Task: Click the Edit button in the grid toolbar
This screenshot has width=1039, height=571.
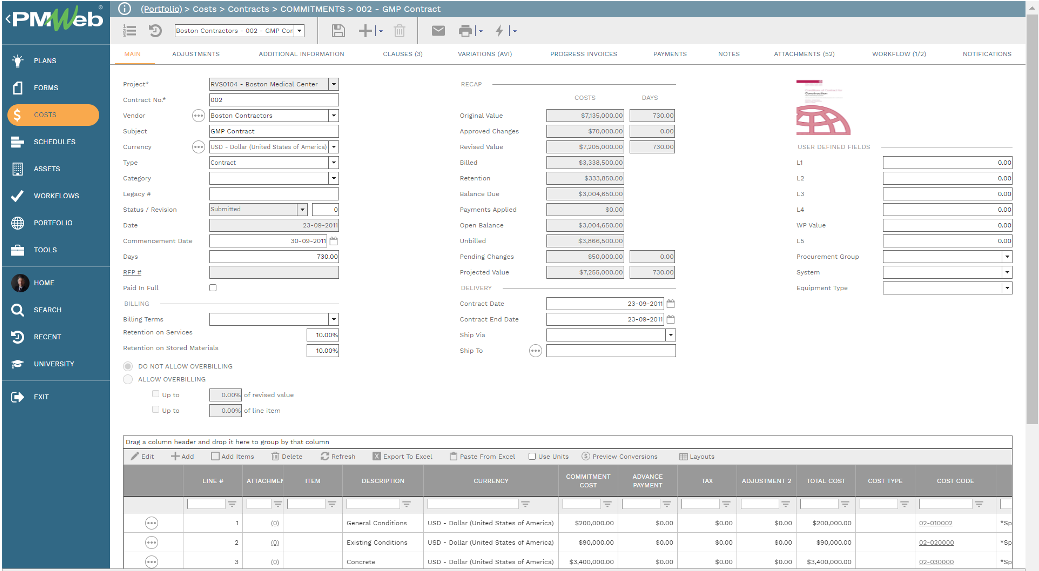Action: click(142, 456)
